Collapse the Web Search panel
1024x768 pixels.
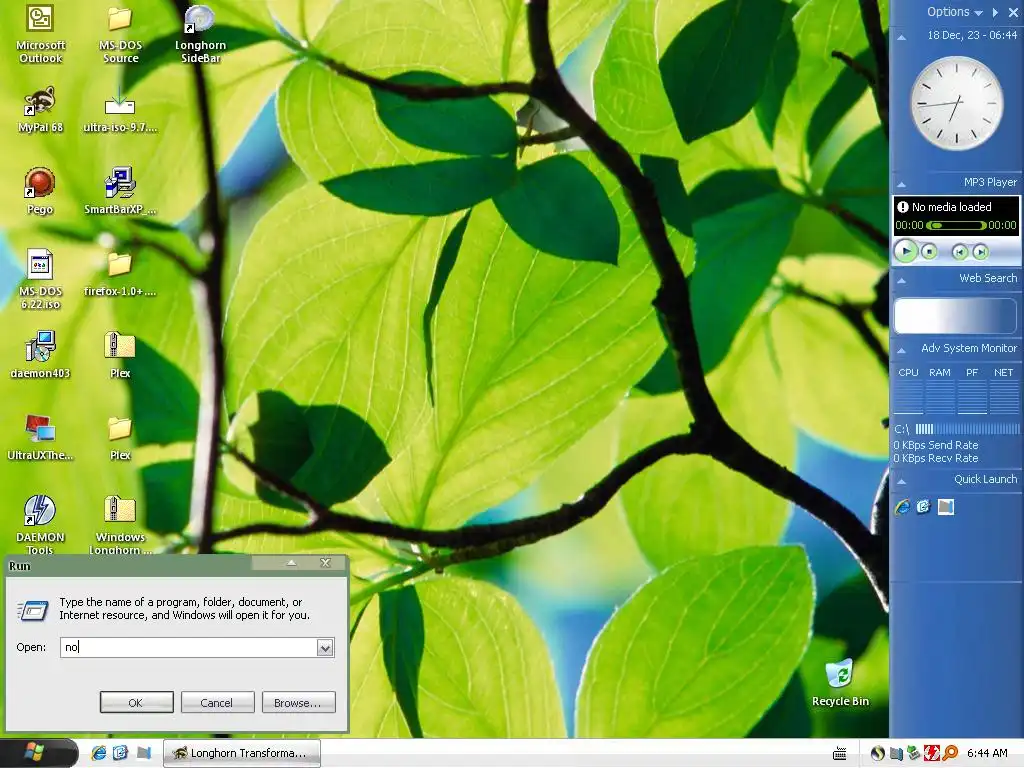pos(902,280)
